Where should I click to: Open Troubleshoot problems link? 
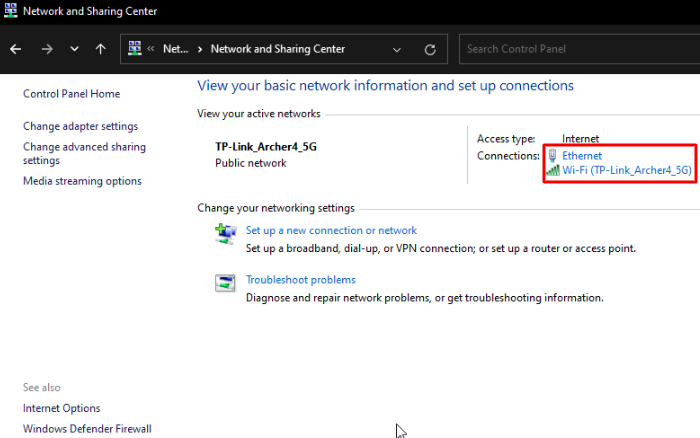pos(301,280)
